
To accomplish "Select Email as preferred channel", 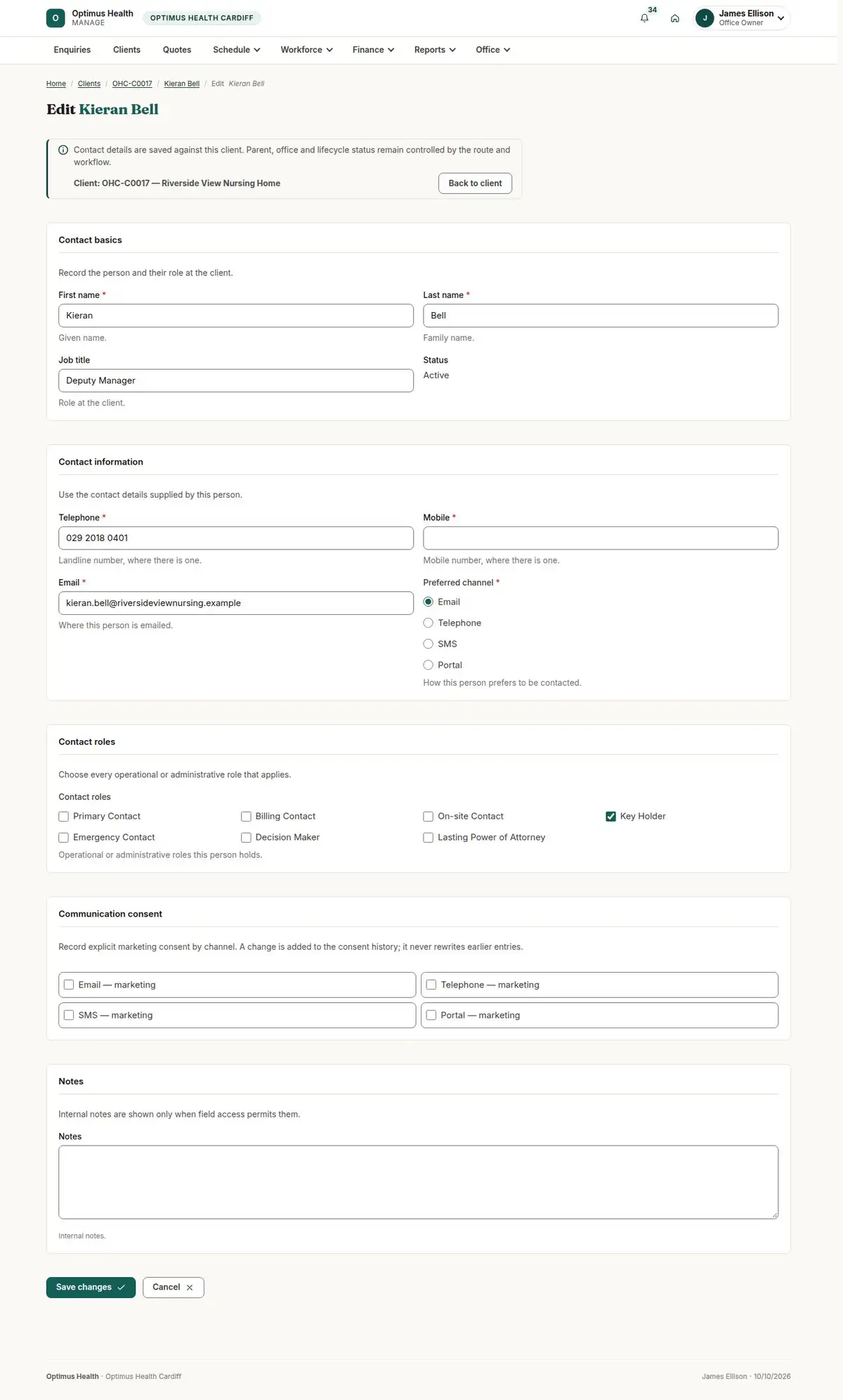I will click(429, 602).
